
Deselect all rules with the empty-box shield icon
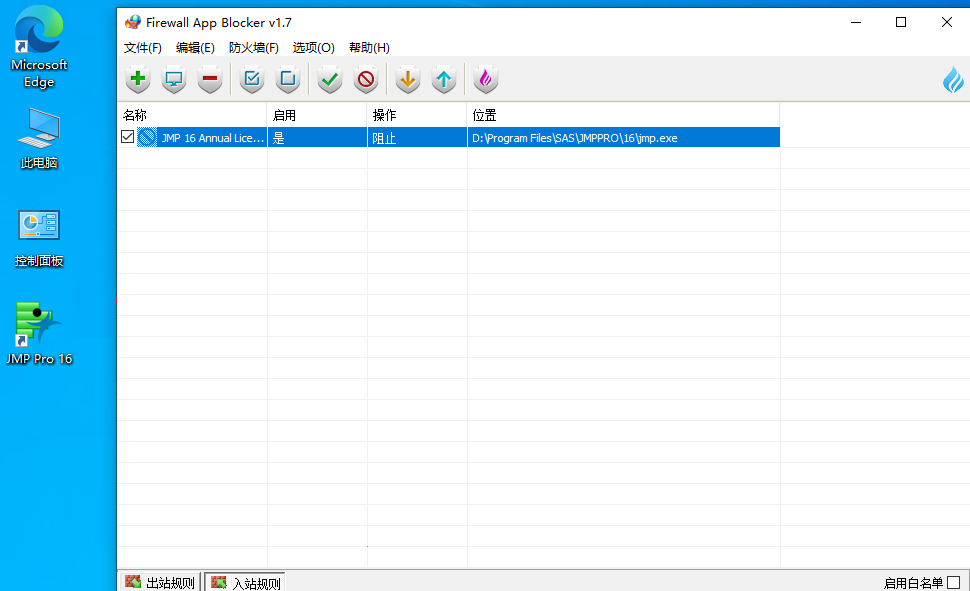coord(287,79)
